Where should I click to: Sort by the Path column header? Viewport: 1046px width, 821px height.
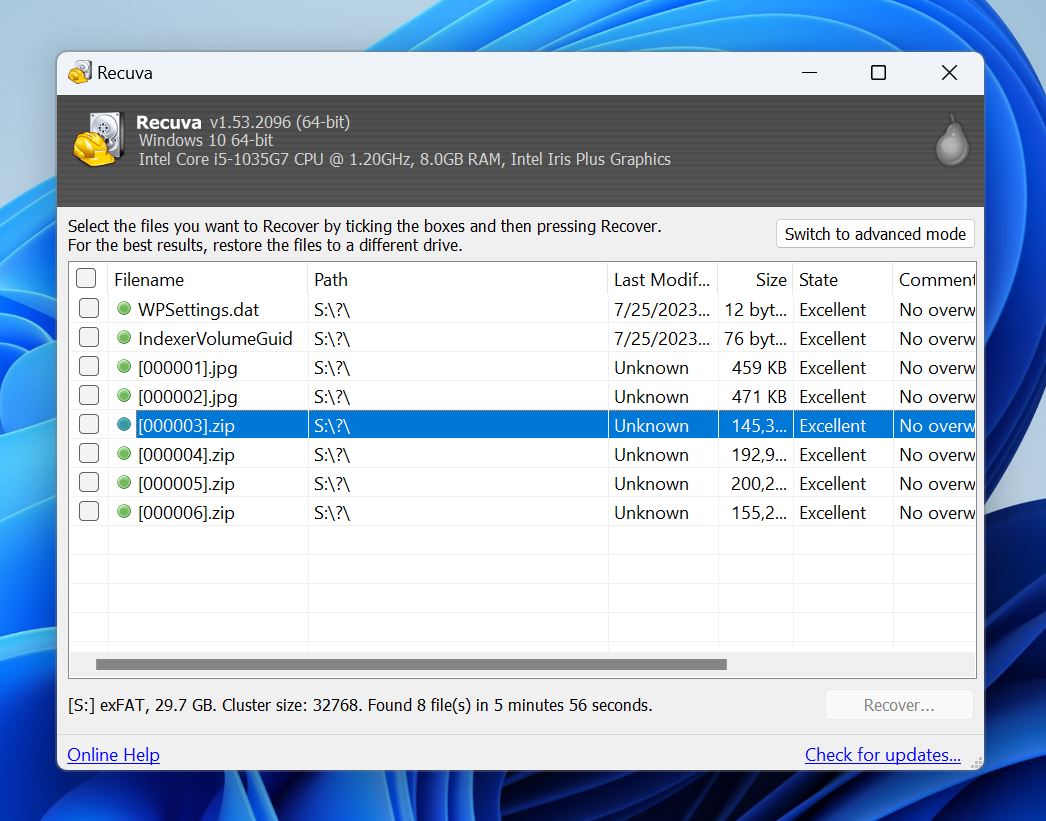pos(458,279)
